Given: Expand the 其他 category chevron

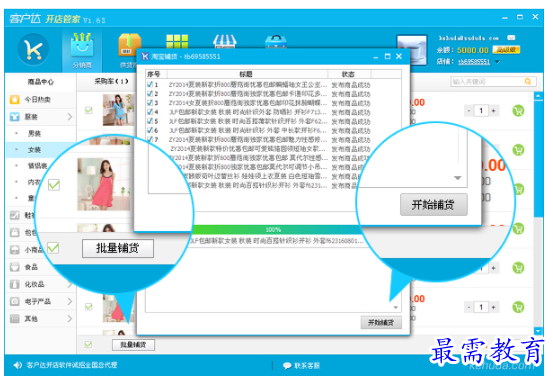Looking at the screenshot, I should [69, 319].
